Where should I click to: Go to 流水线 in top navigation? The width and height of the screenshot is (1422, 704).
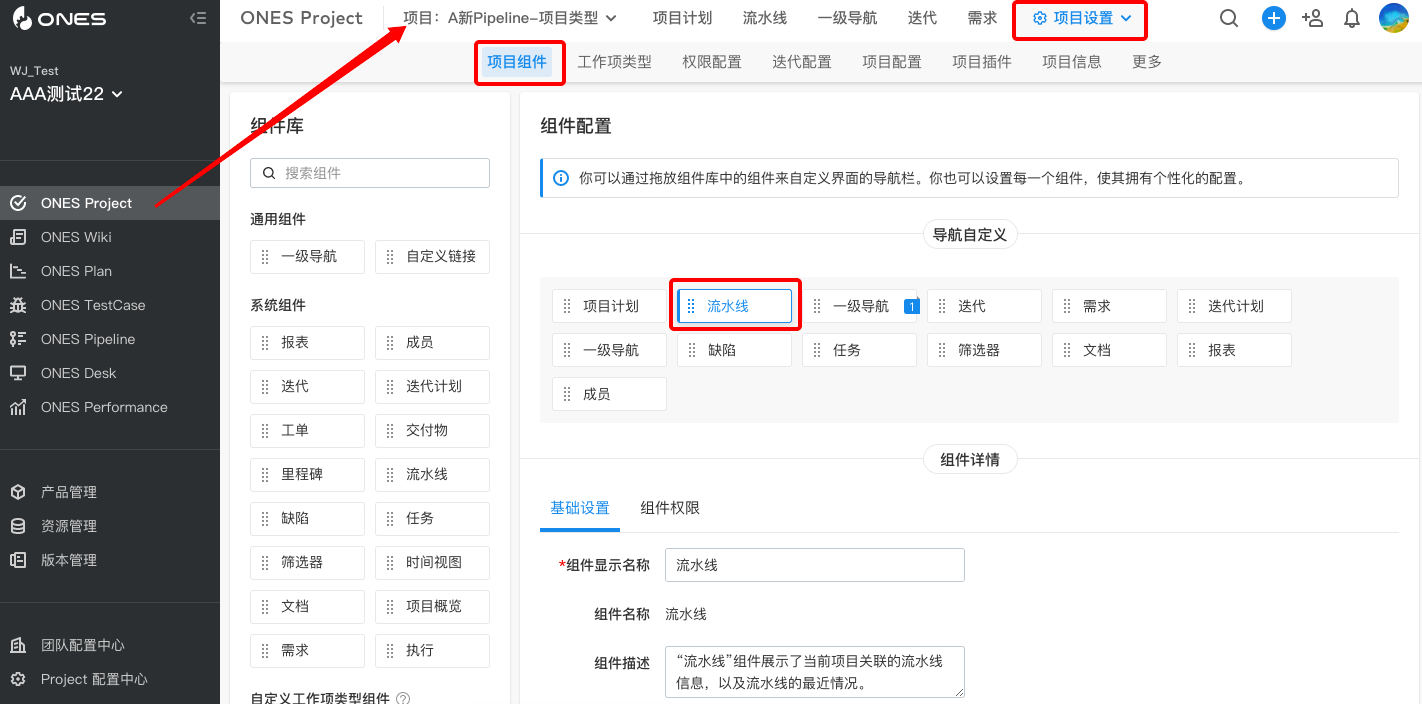click(765, 18)
